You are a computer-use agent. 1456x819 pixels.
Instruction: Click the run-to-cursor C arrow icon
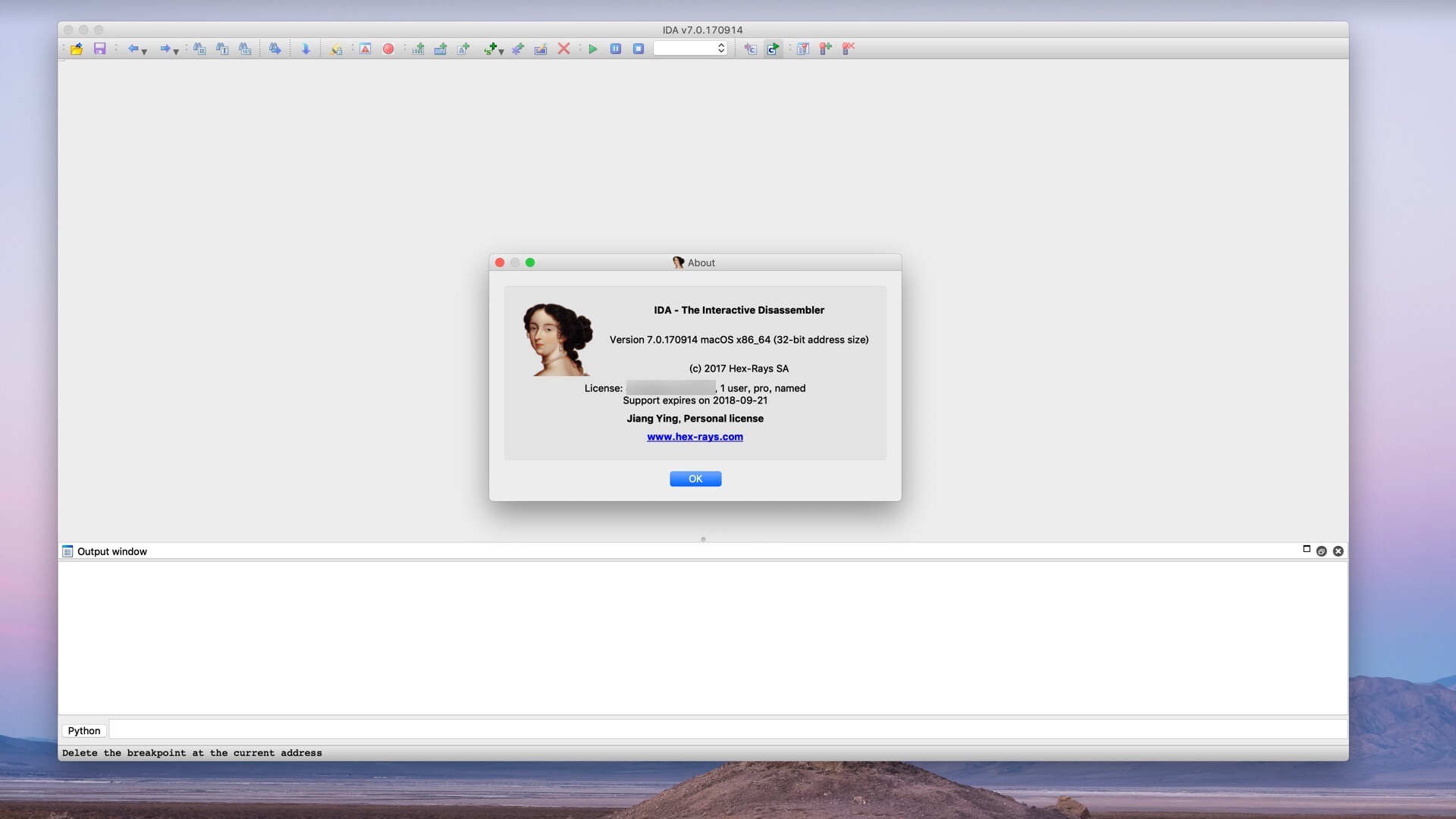click(x=773, y=49)
